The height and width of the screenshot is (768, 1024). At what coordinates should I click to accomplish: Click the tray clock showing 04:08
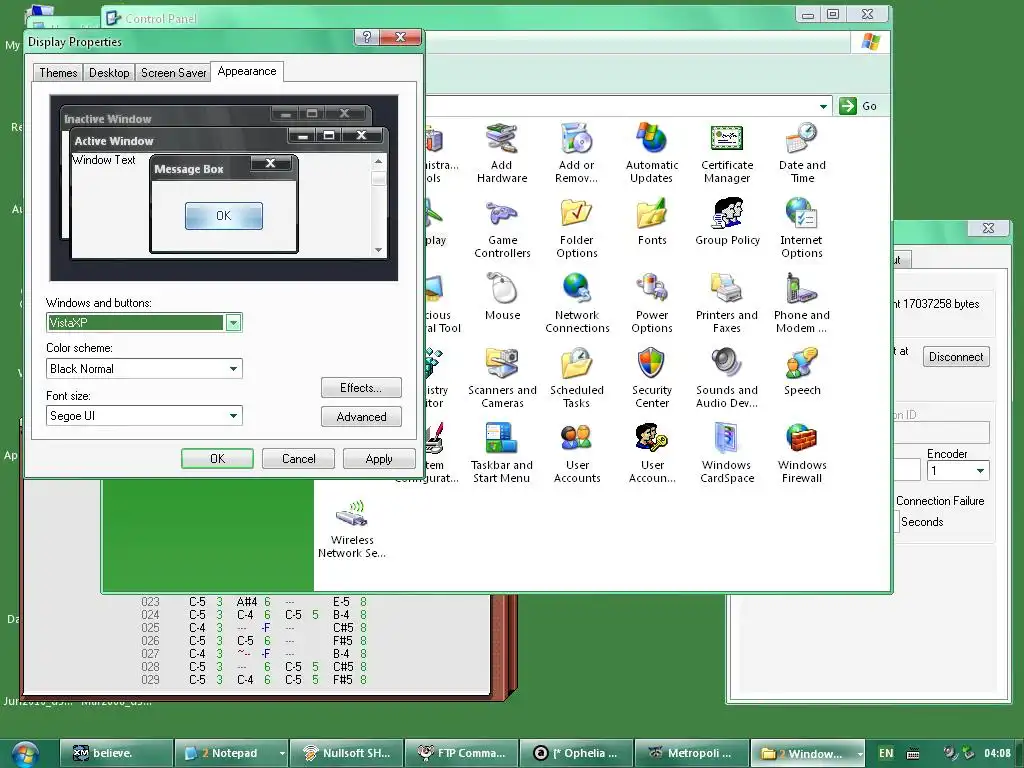pos(997,753)
